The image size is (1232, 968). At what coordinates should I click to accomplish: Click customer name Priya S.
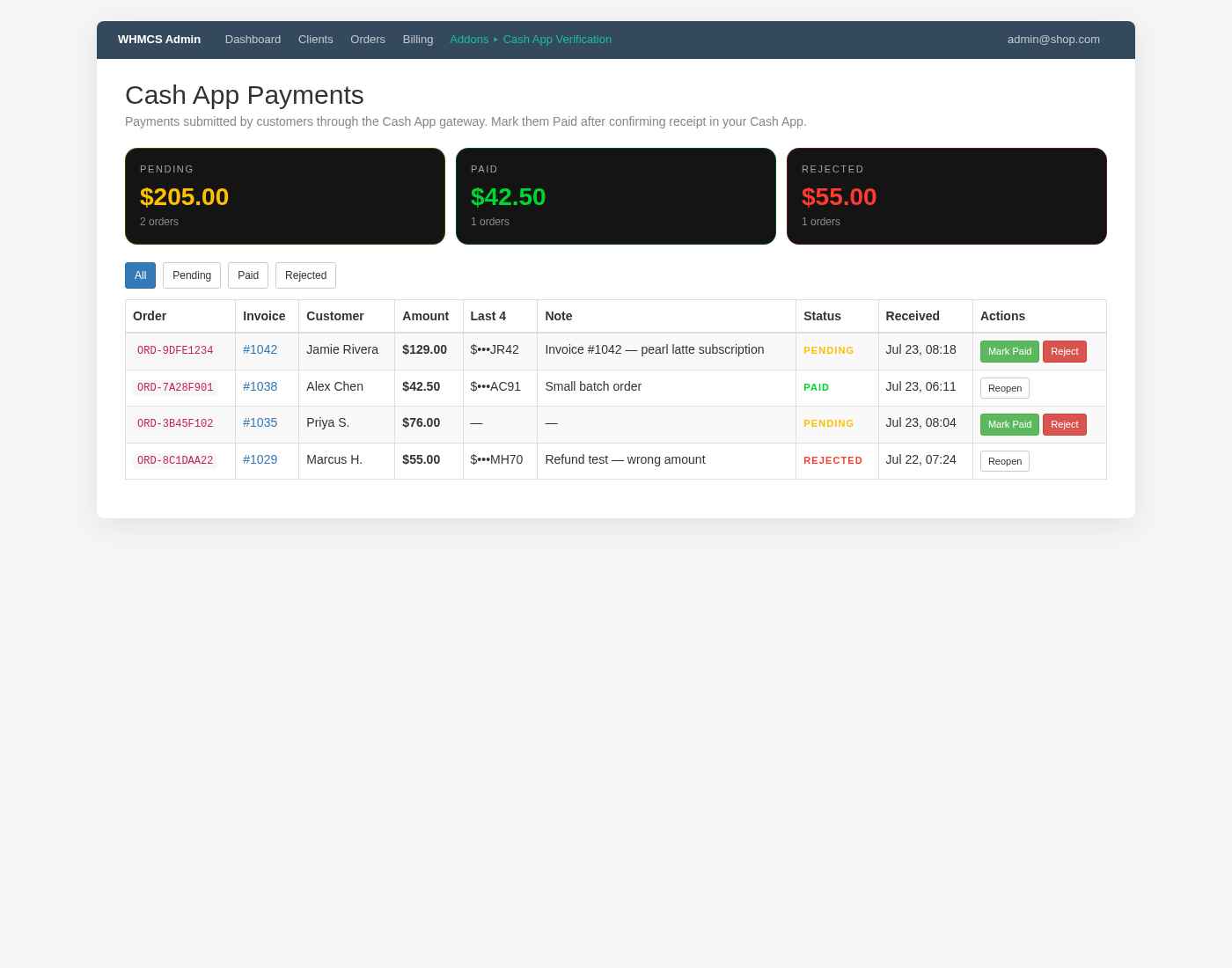(327, 422)
